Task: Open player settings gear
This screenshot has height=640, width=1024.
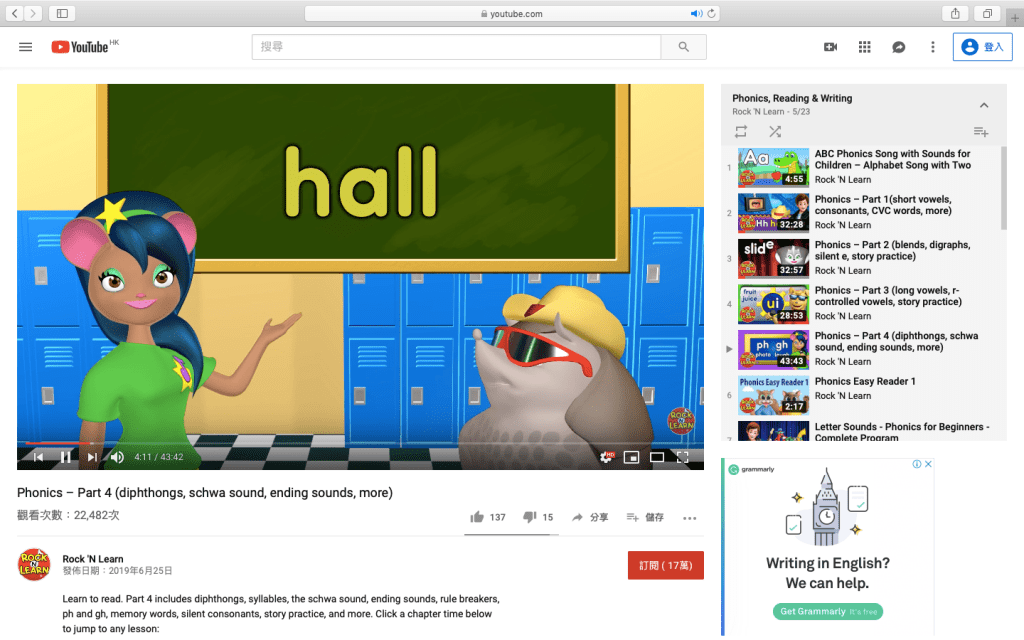Action: tap(606, 457)
